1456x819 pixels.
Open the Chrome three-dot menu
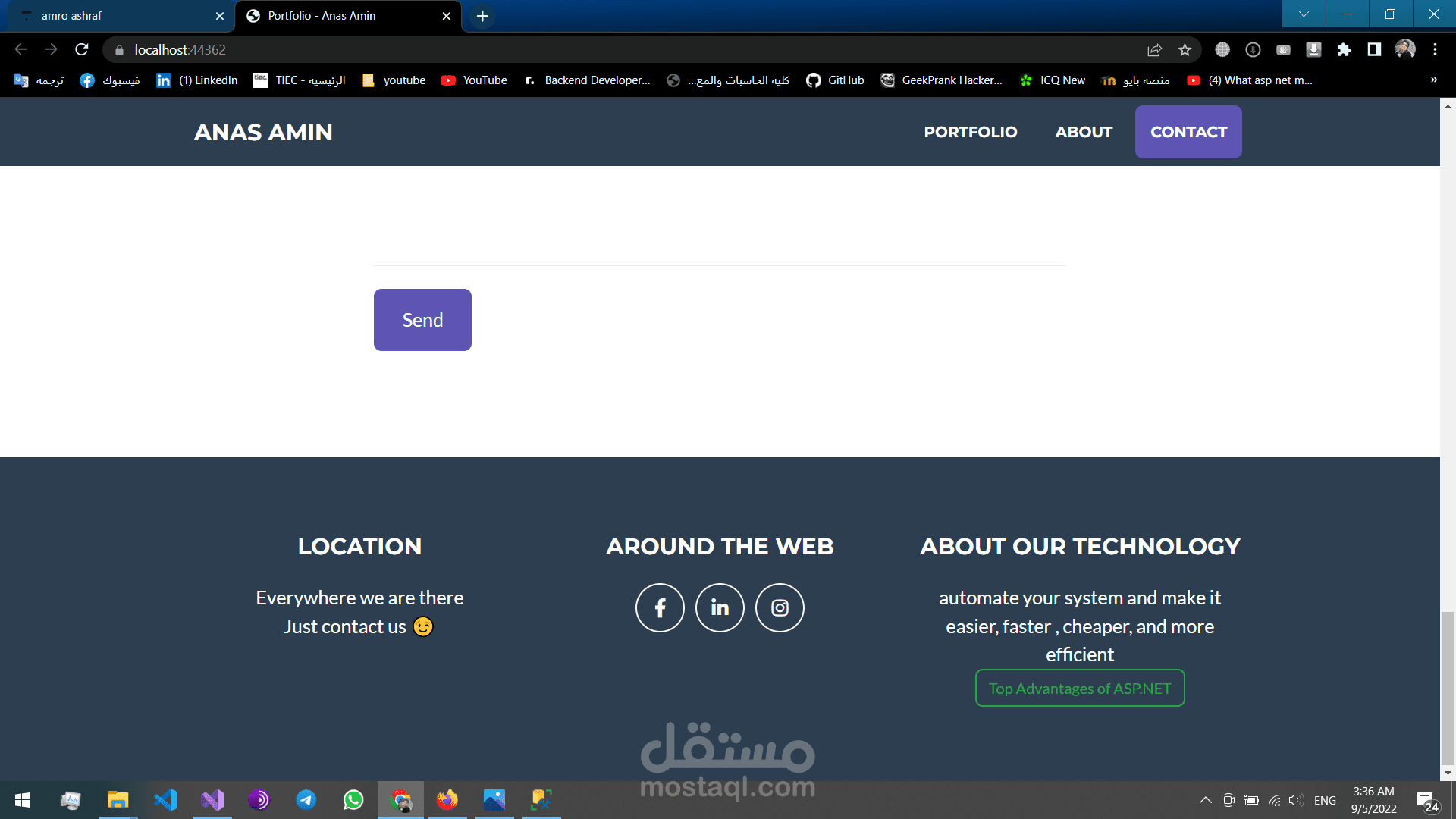pyautogui.click(x=1435, y=49)
